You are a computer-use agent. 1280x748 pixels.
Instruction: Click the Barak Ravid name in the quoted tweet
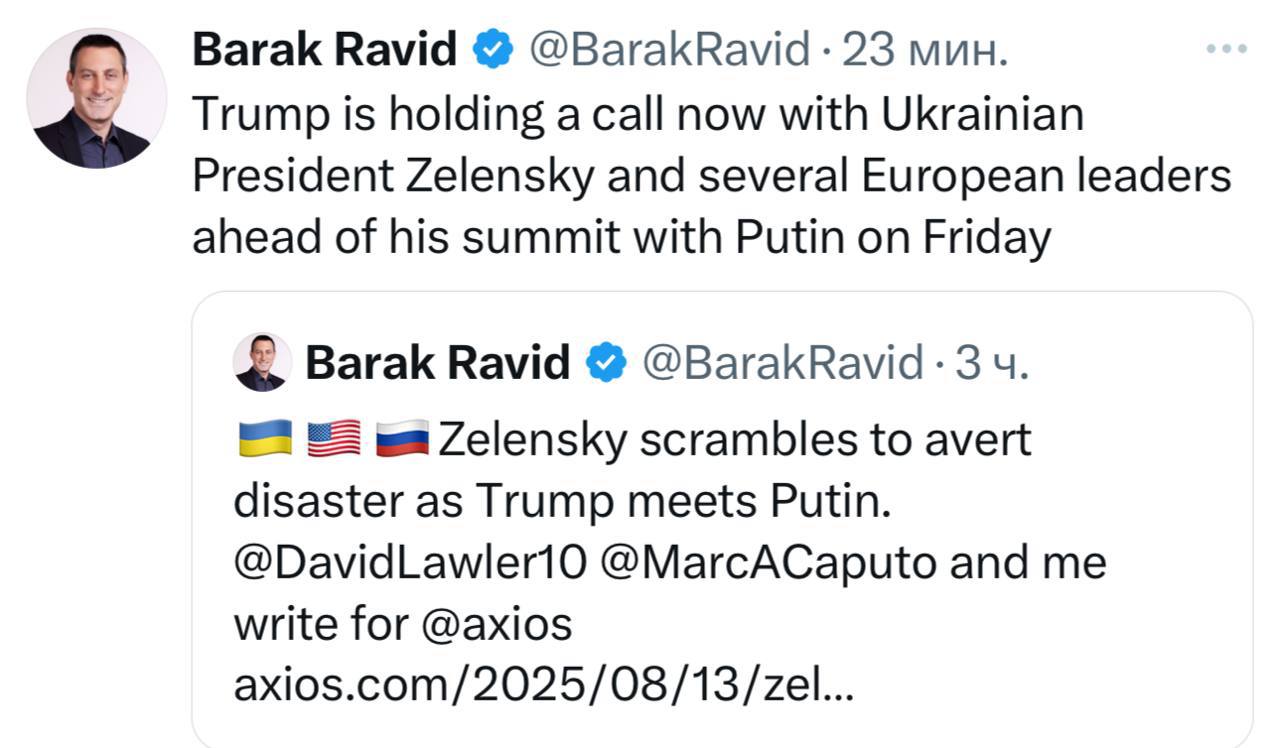pos(437,362)
